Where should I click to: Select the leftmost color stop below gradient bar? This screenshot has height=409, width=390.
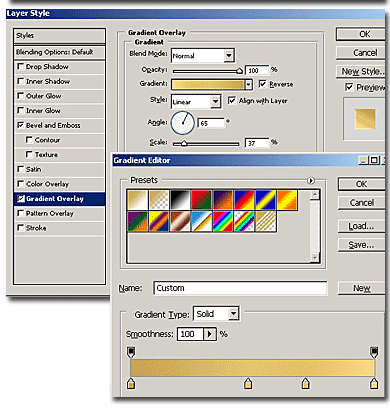click(x=131, y=383)
